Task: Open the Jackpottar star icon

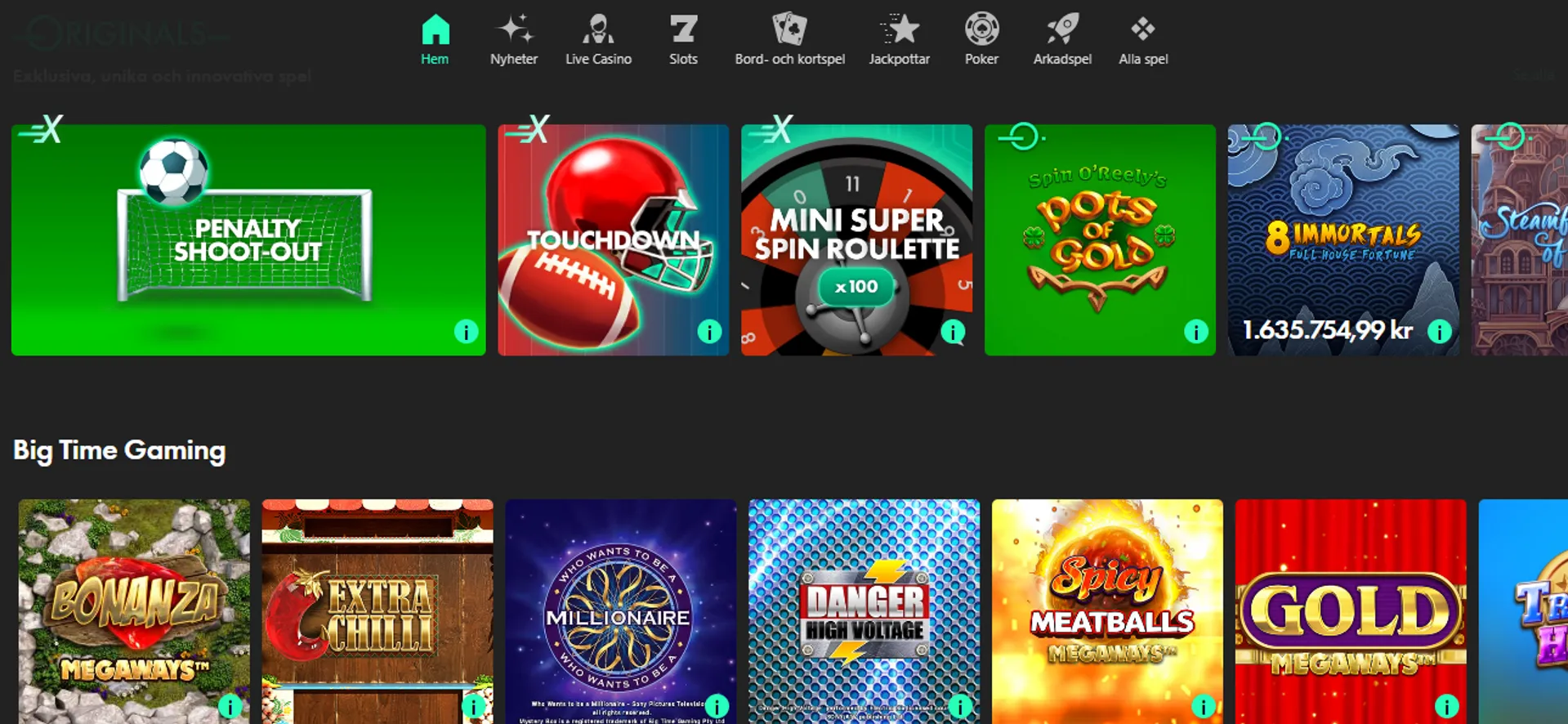Action: click(x=900, y=29)
